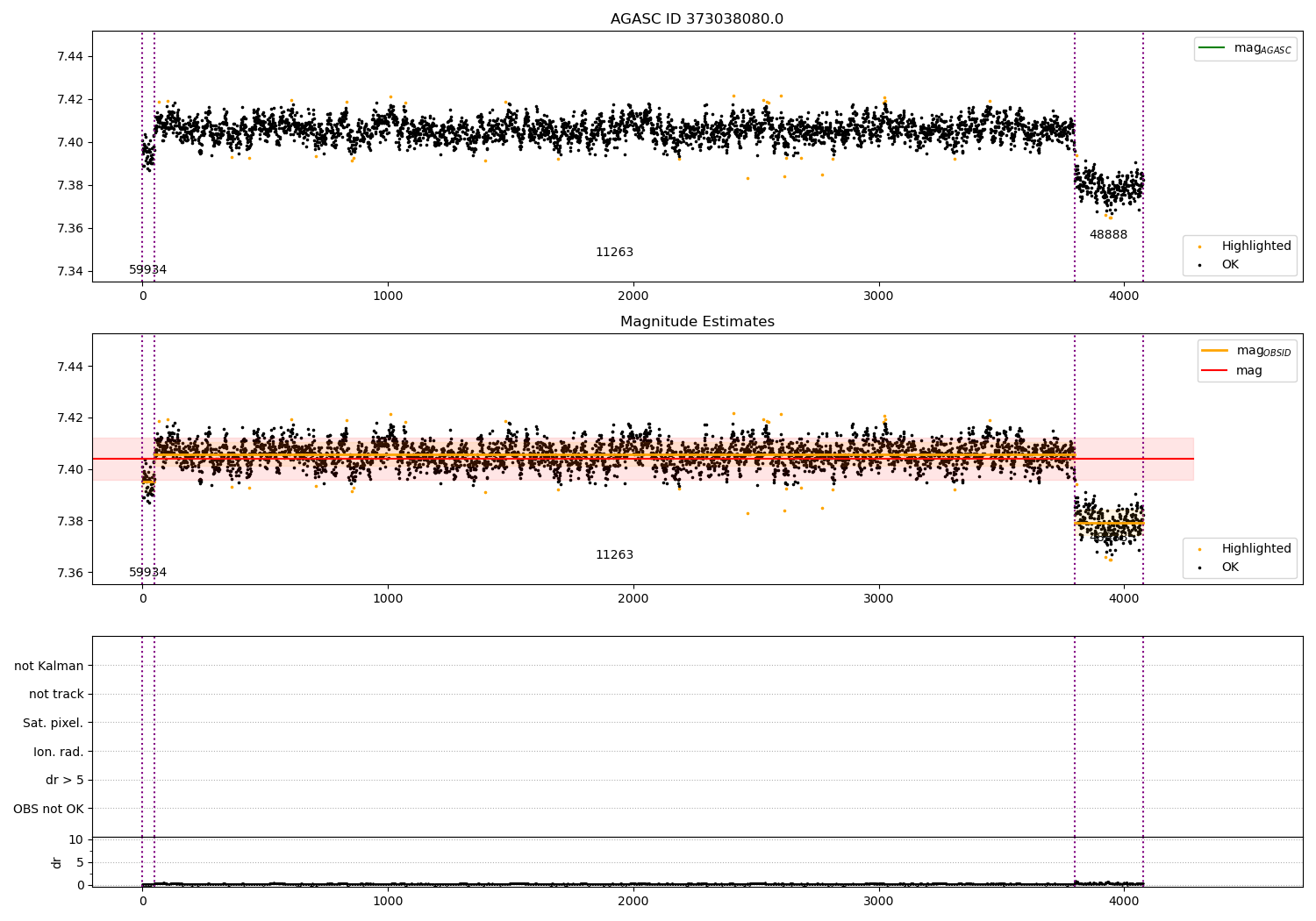
Task: Click the 'AGASC ID 373038080.0' plot title
Action: [x=697, y=19]
